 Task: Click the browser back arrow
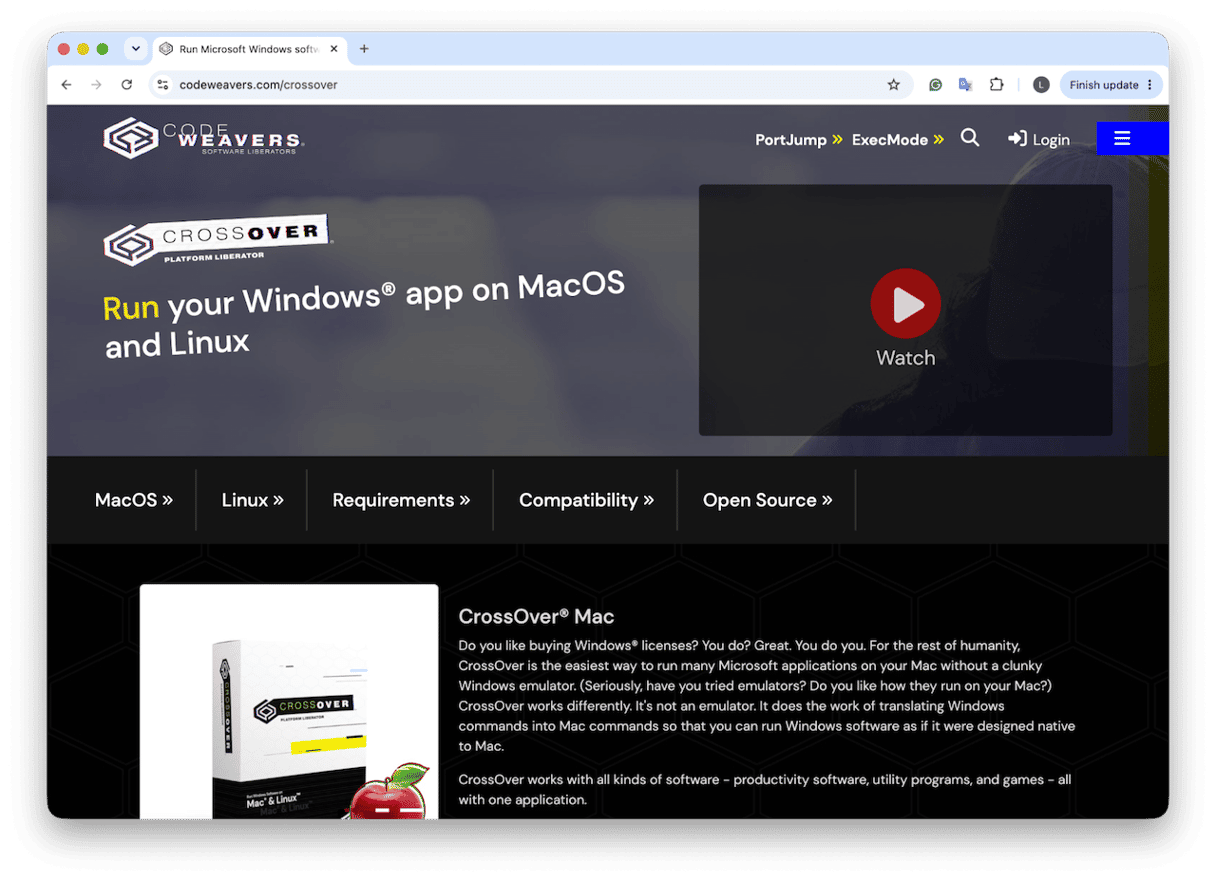[66, 85]
